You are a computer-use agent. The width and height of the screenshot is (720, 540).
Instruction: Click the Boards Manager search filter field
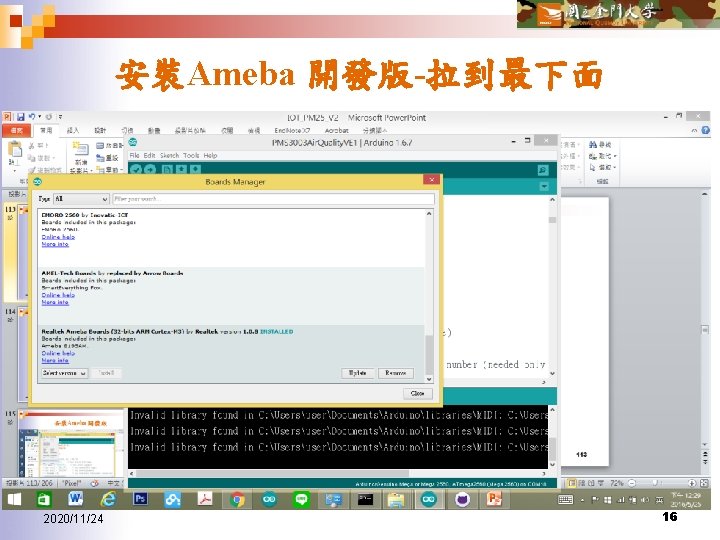(273, 199)
